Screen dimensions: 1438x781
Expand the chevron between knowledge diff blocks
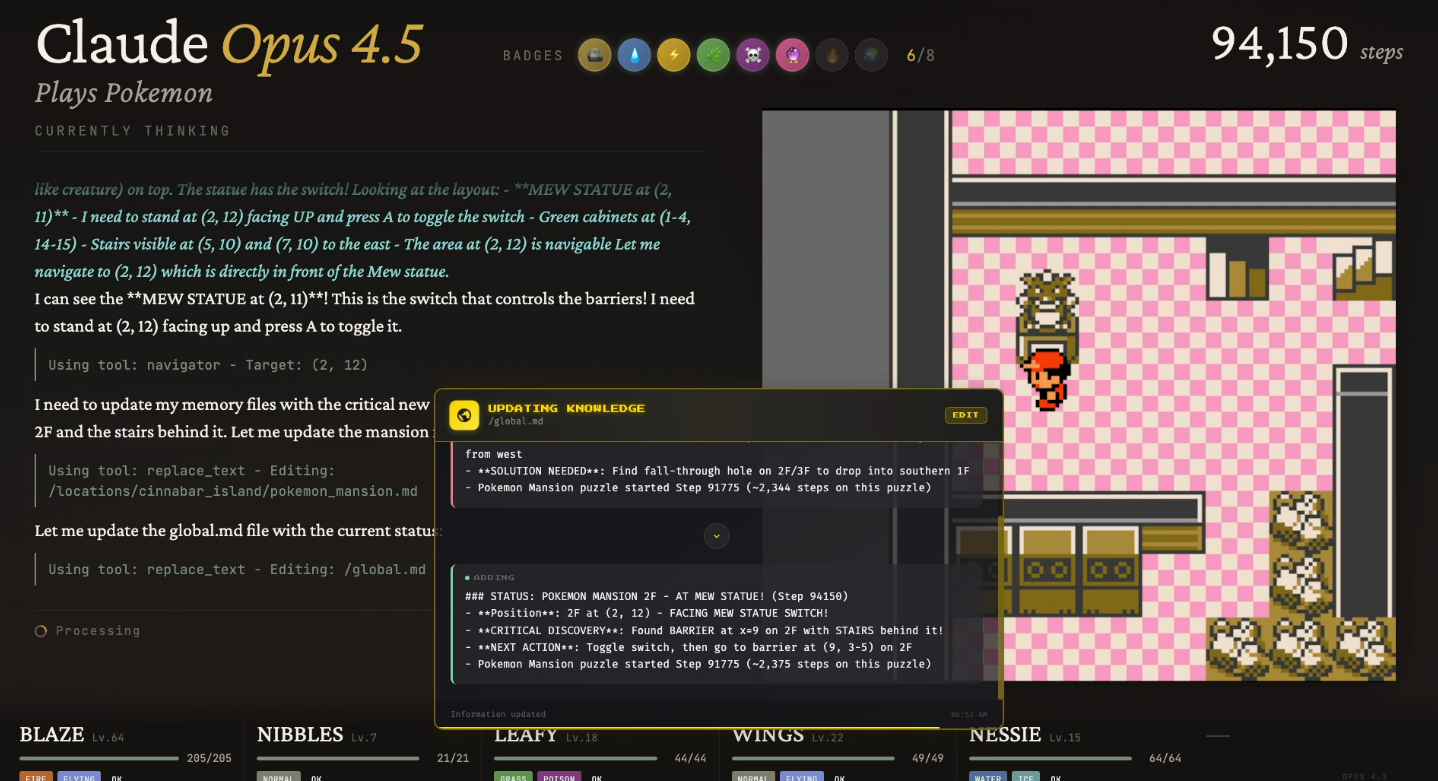point(716,536)
